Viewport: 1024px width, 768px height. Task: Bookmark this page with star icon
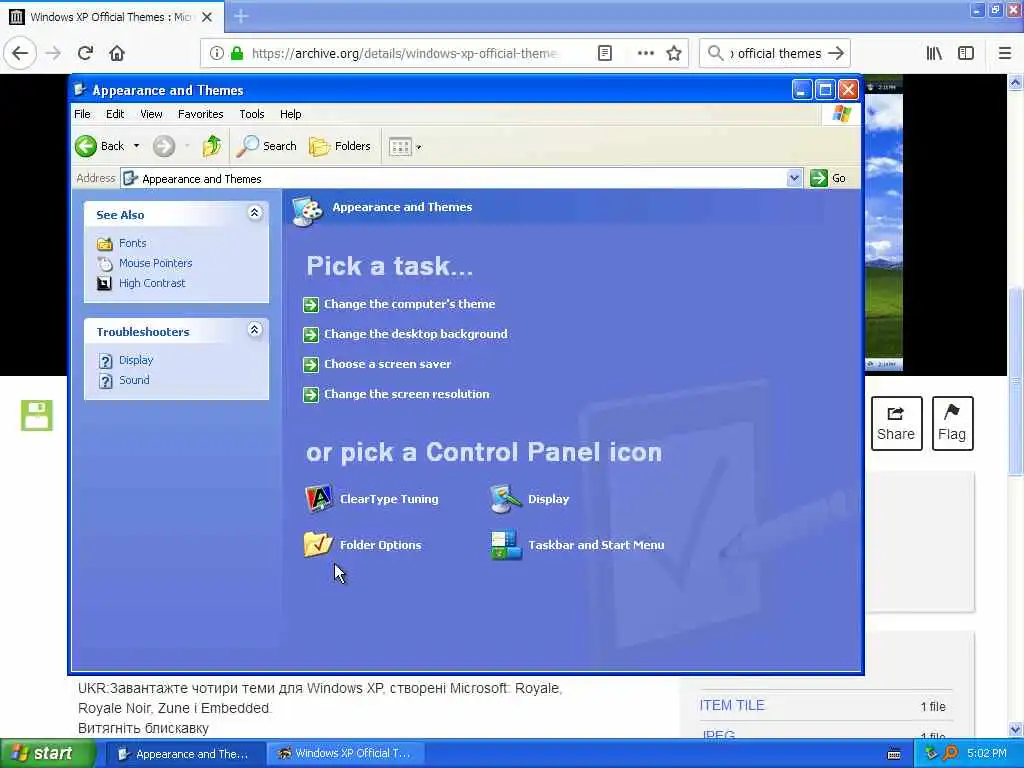[x=674, y=53]
